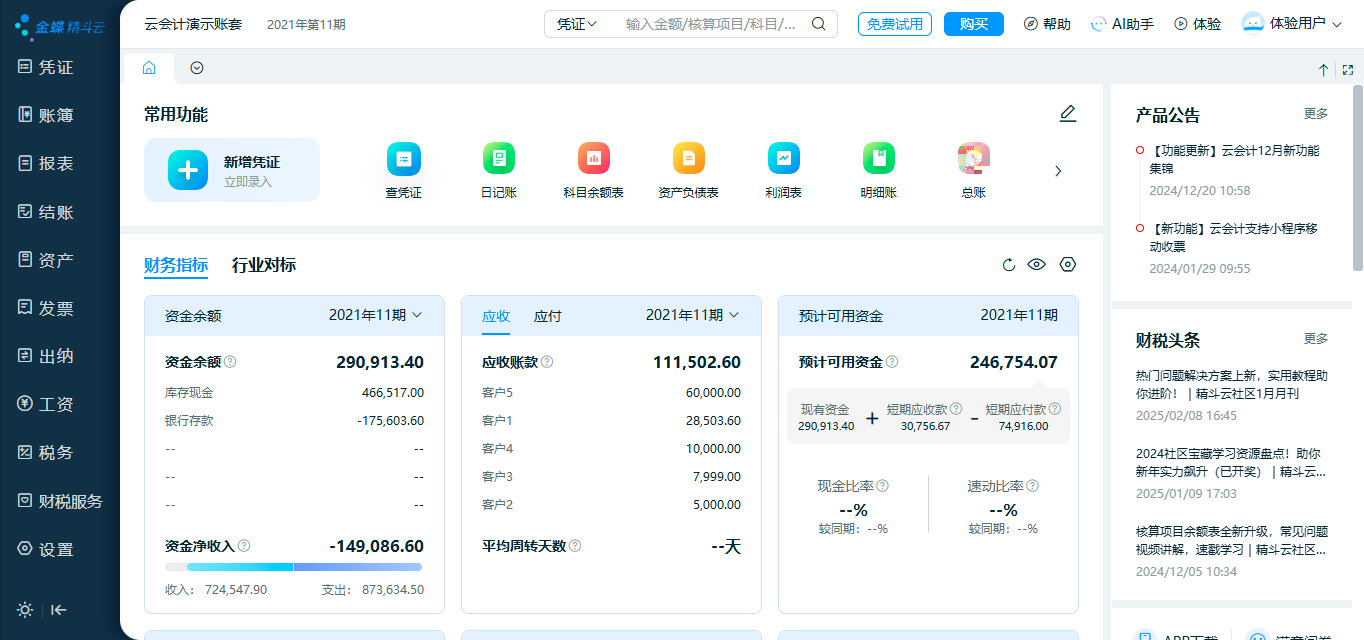Select the 应收 tab
Screen dimensions: 1364x640
(496, 316)
